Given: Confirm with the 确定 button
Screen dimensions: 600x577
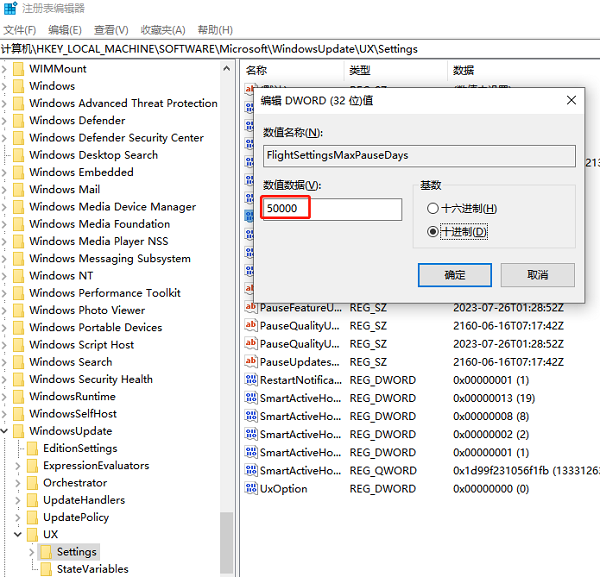Looking at the screenshot, I should coord(455,275).
